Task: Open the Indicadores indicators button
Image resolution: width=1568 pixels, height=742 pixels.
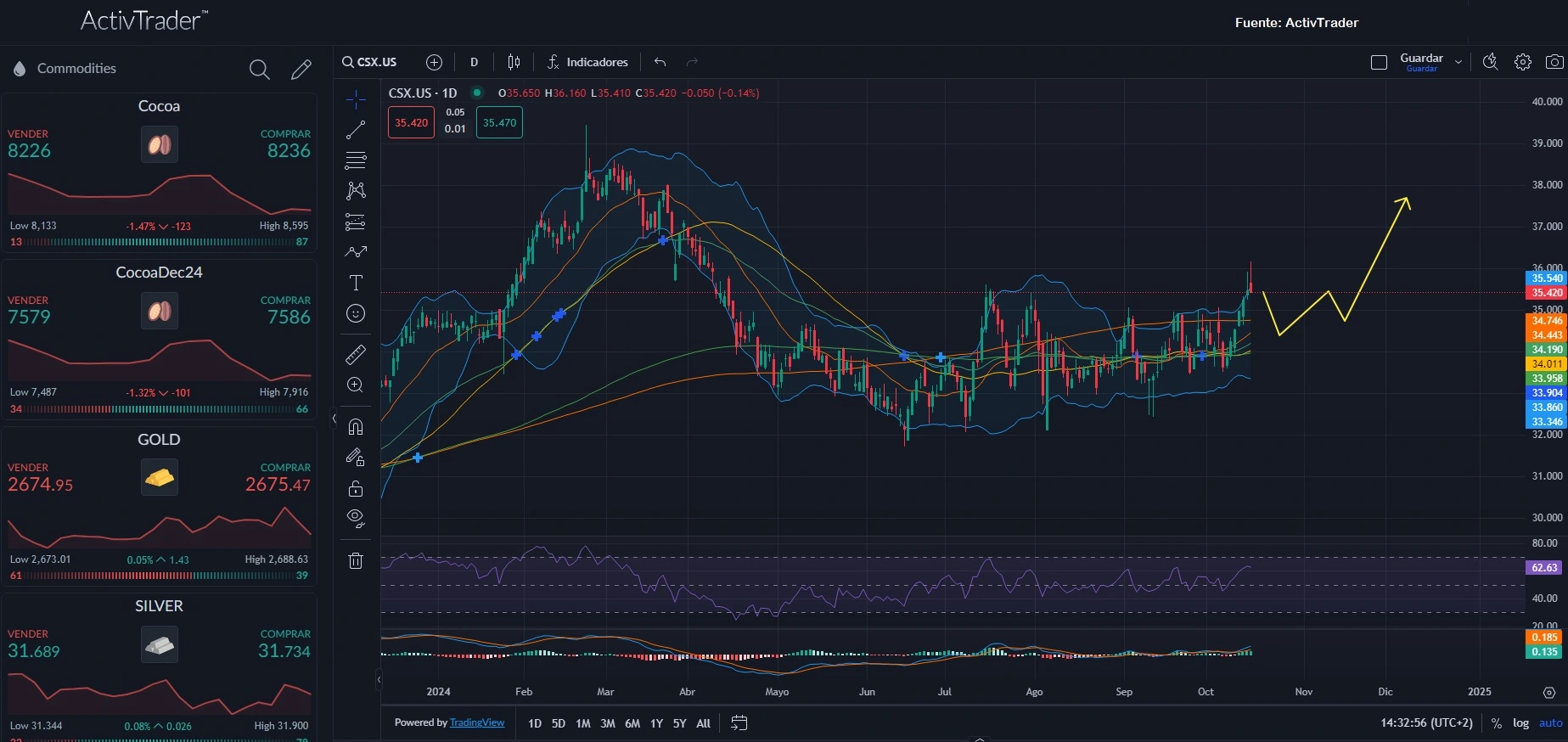Action: tap(587, 62)
